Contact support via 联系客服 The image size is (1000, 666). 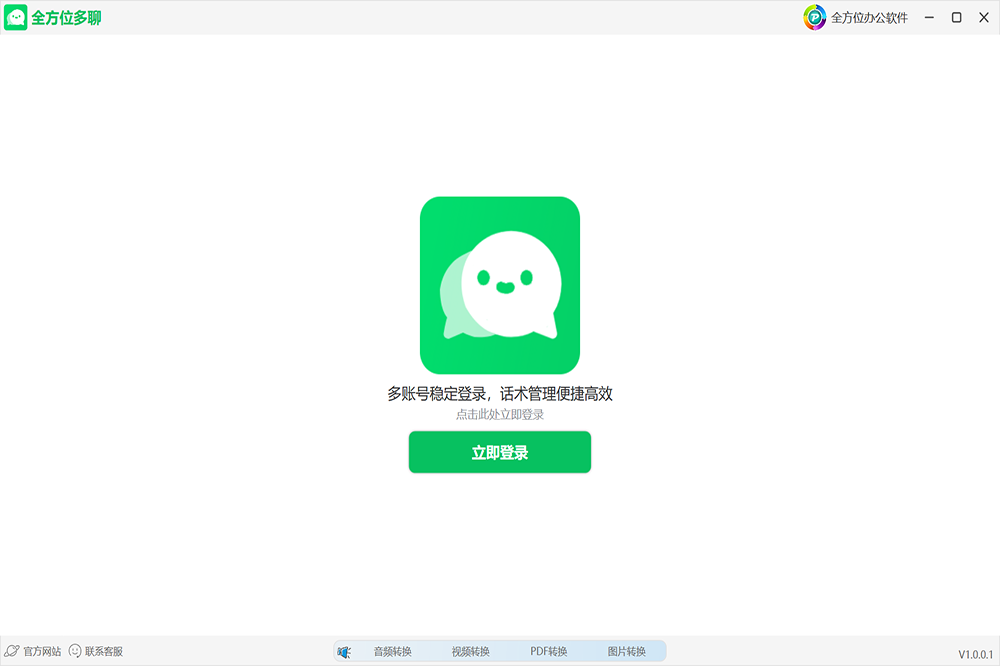click(104, 651)
